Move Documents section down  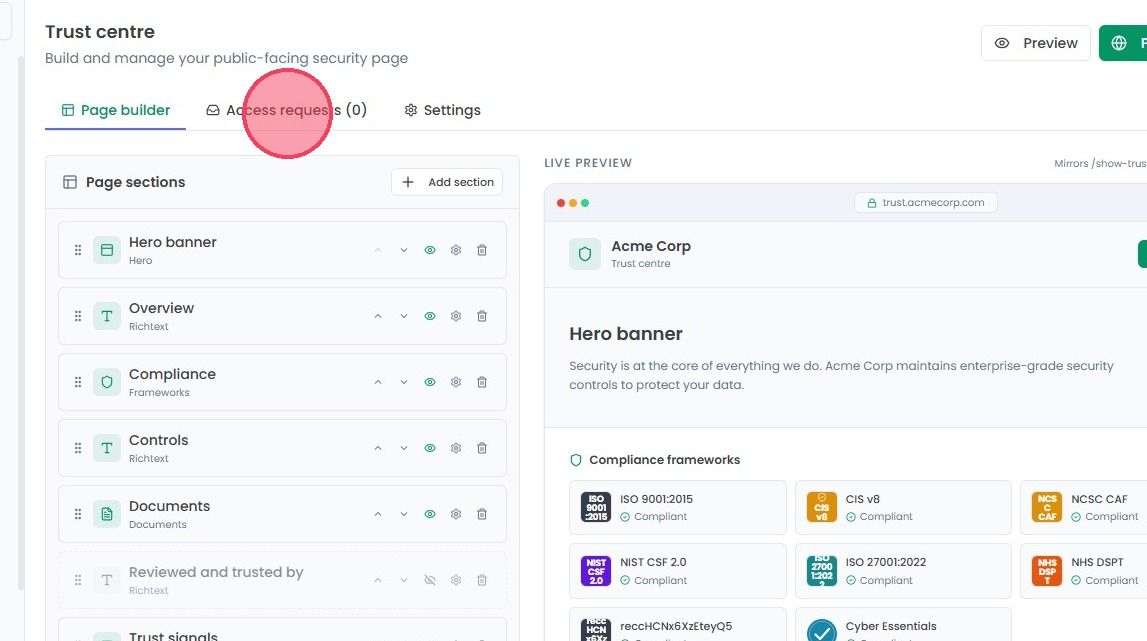tap(404, 514)
